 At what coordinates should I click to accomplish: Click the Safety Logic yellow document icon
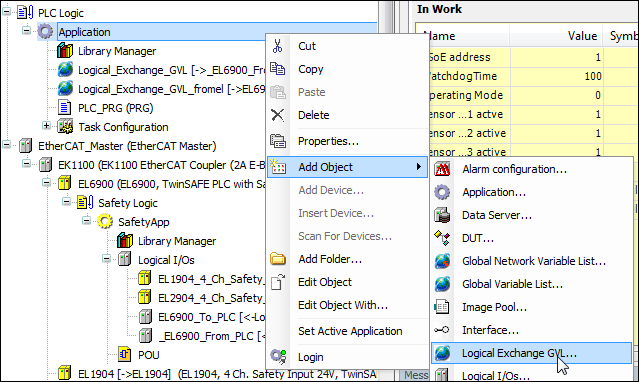[85, 202]
